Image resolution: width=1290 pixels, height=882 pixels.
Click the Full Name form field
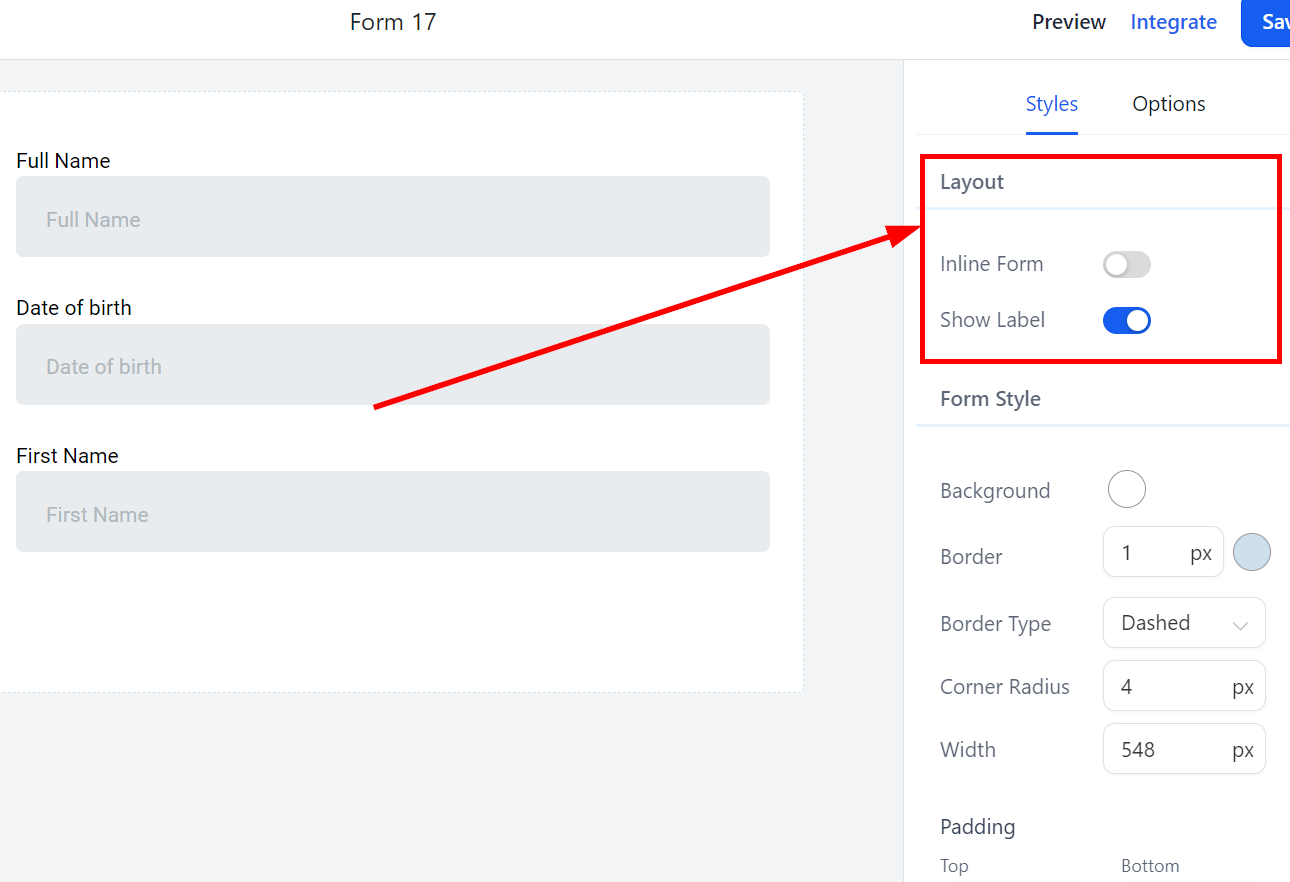click(x=392, y=217)
